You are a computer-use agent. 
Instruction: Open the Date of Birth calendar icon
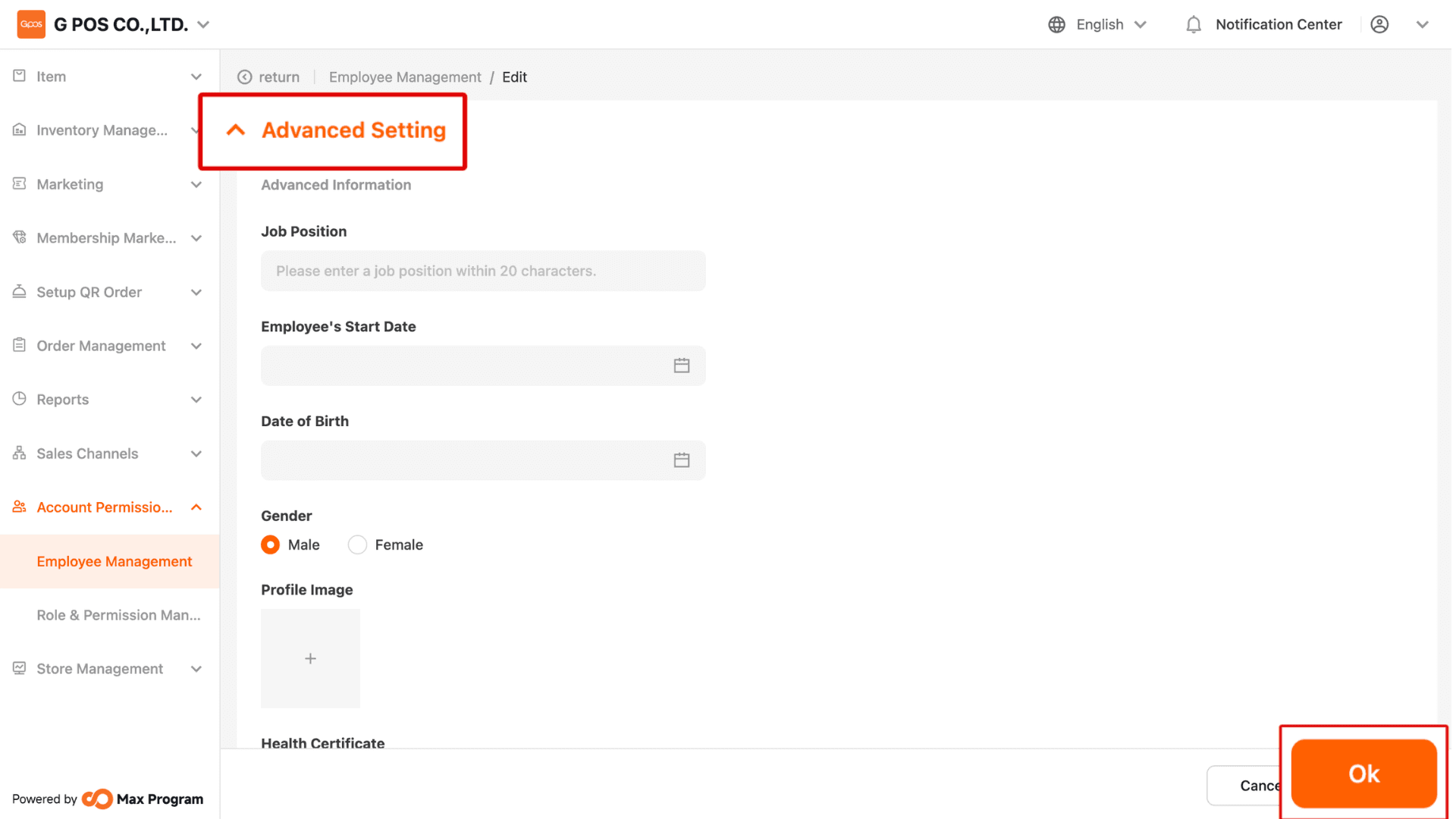tap(683, 461)
